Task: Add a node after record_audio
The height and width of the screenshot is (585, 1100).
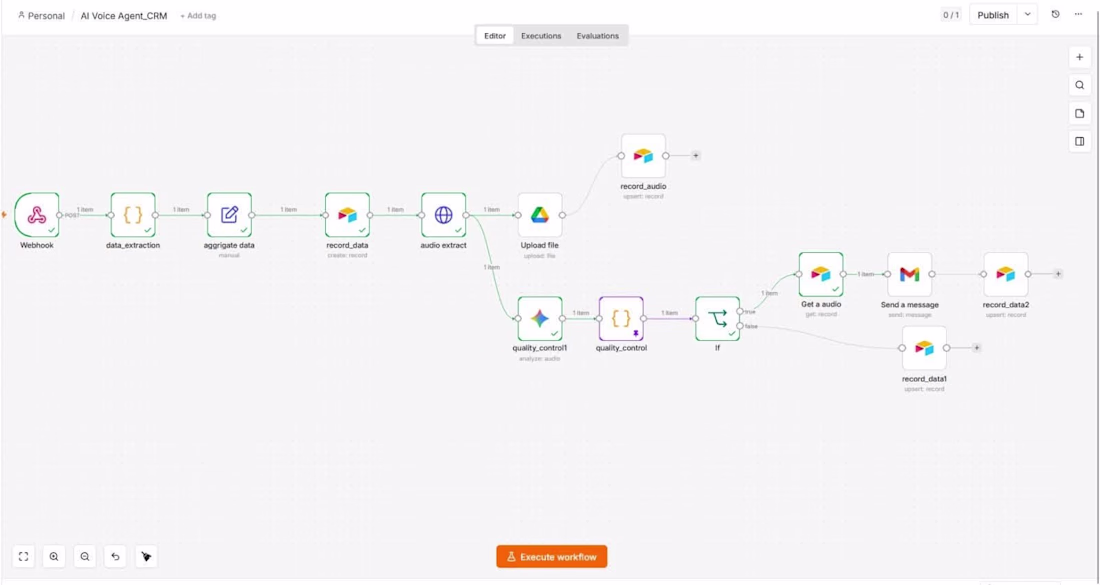Action: [x=695, y=156]
